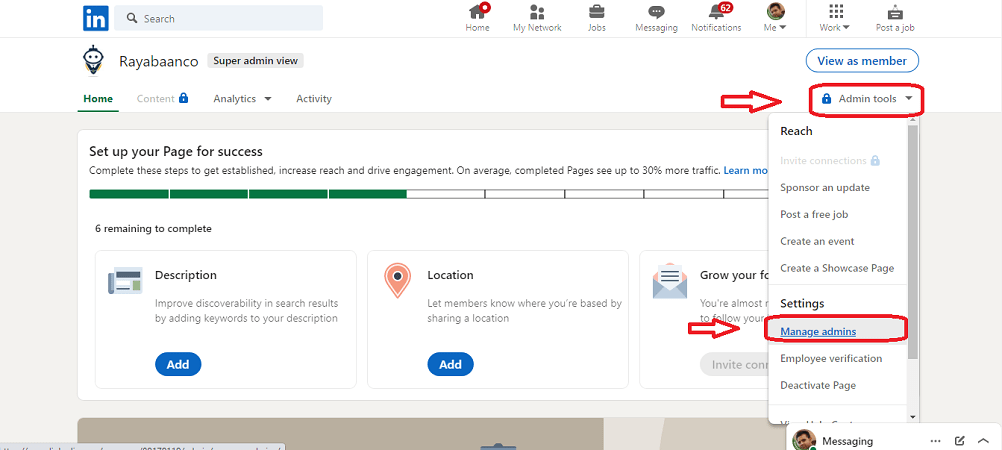Click the LinkedIn logo
The height and width of the screenshot is (450, 1002).
(x=96, y=18)
